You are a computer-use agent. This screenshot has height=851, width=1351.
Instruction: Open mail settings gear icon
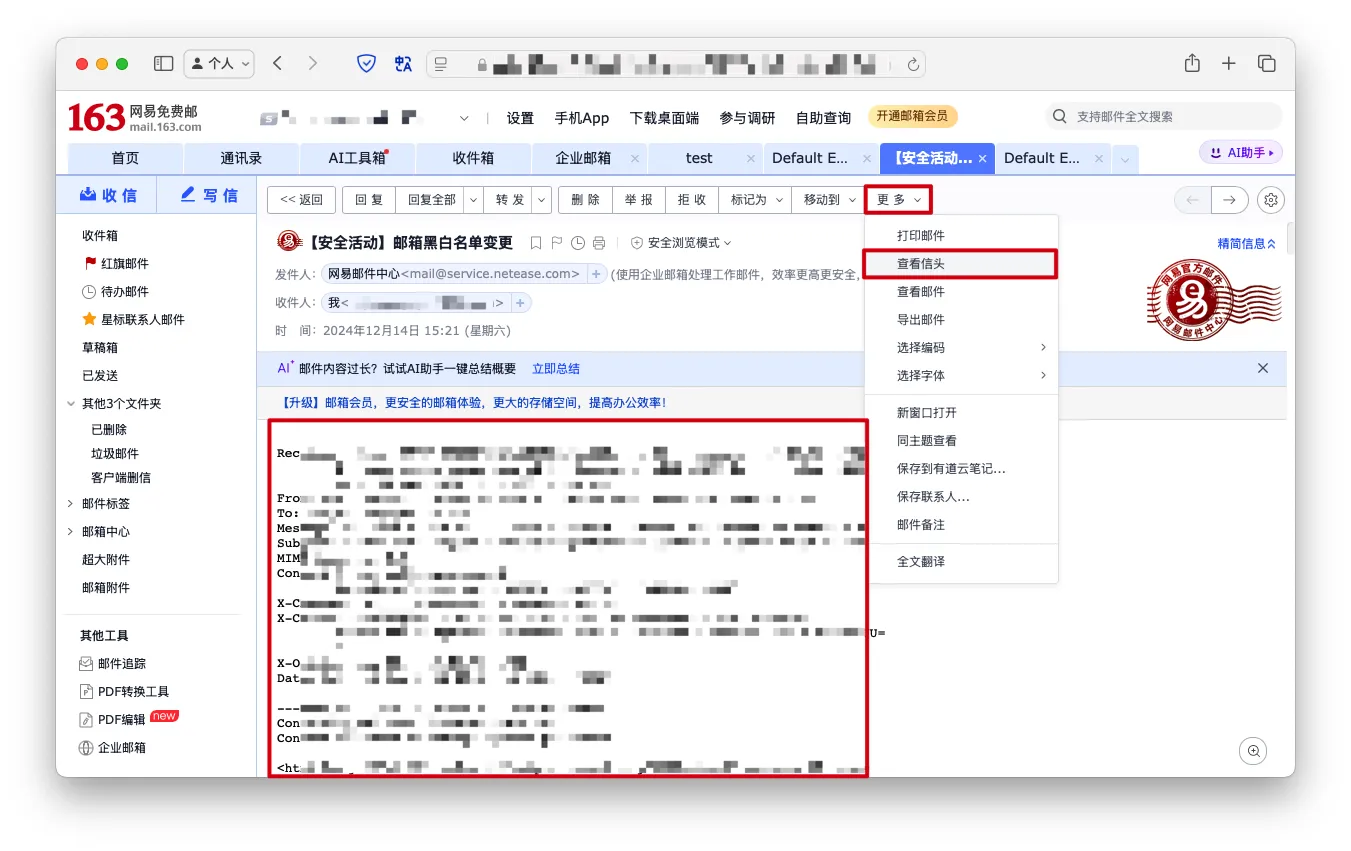[1271, 200]
